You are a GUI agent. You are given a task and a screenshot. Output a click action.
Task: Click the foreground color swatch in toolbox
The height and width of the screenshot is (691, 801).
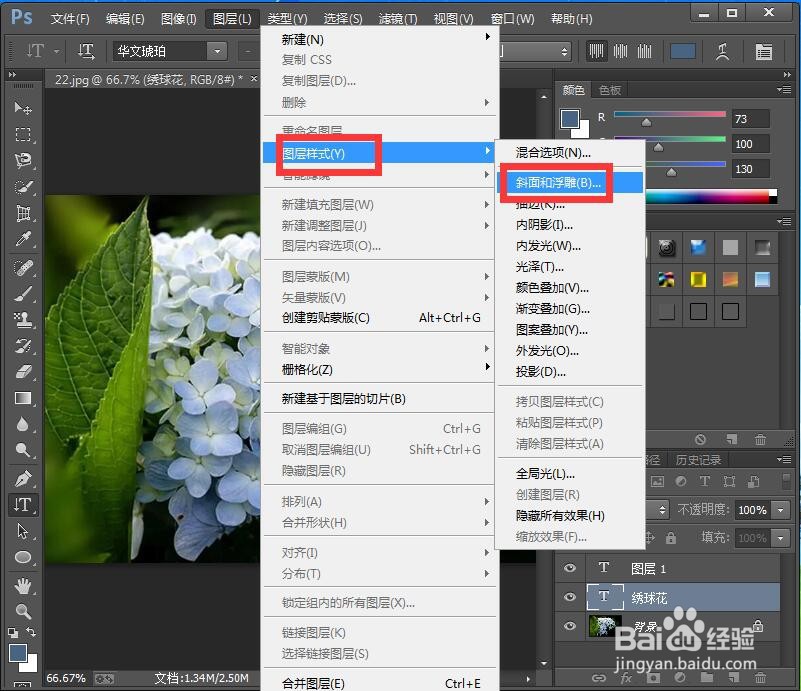click(x=18, y=653)
